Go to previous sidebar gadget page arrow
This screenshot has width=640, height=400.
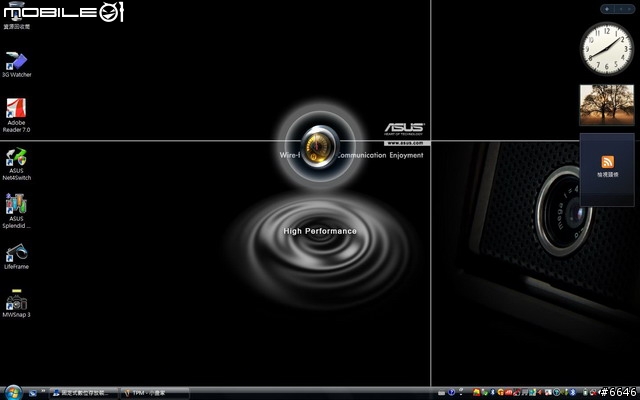pos(621,9)
